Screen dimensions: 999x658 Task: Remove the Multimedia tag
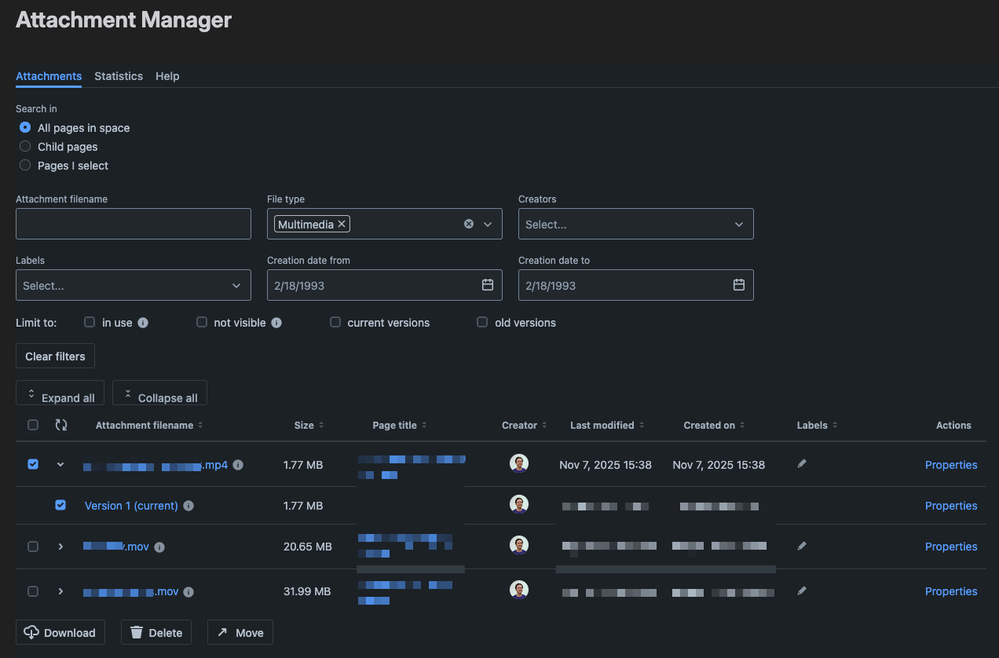(341, 224)
